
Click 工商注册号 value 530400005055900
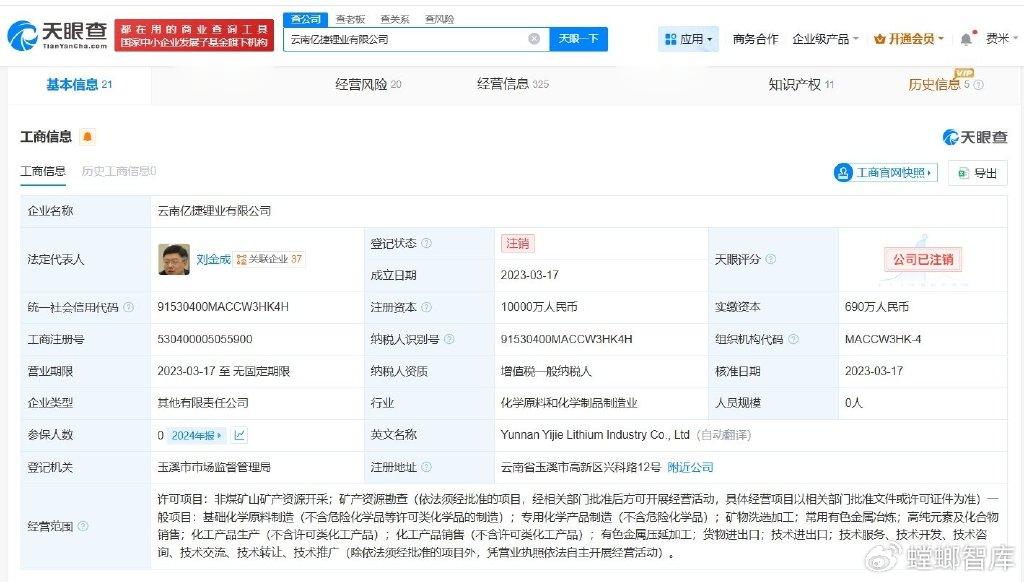pyautogui.click(x=204, y=339)
